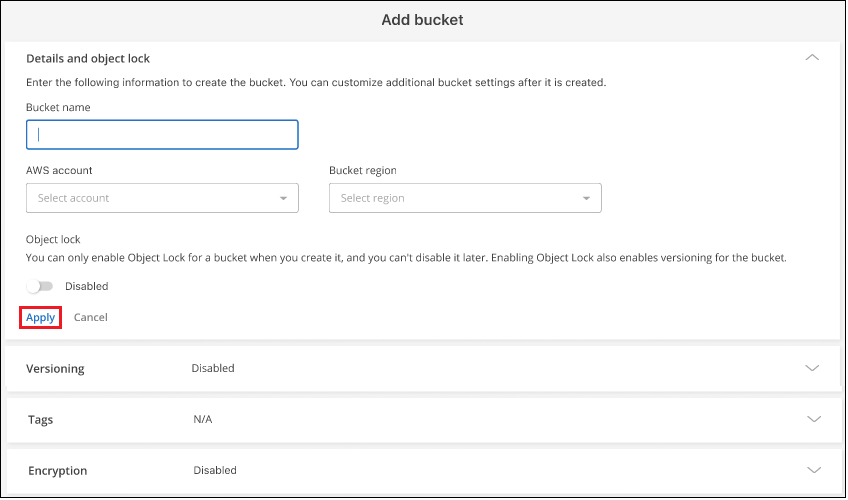Click the Encryption row label
The width and height of the screenshot is (848, 500).
(x=57, y=471)
